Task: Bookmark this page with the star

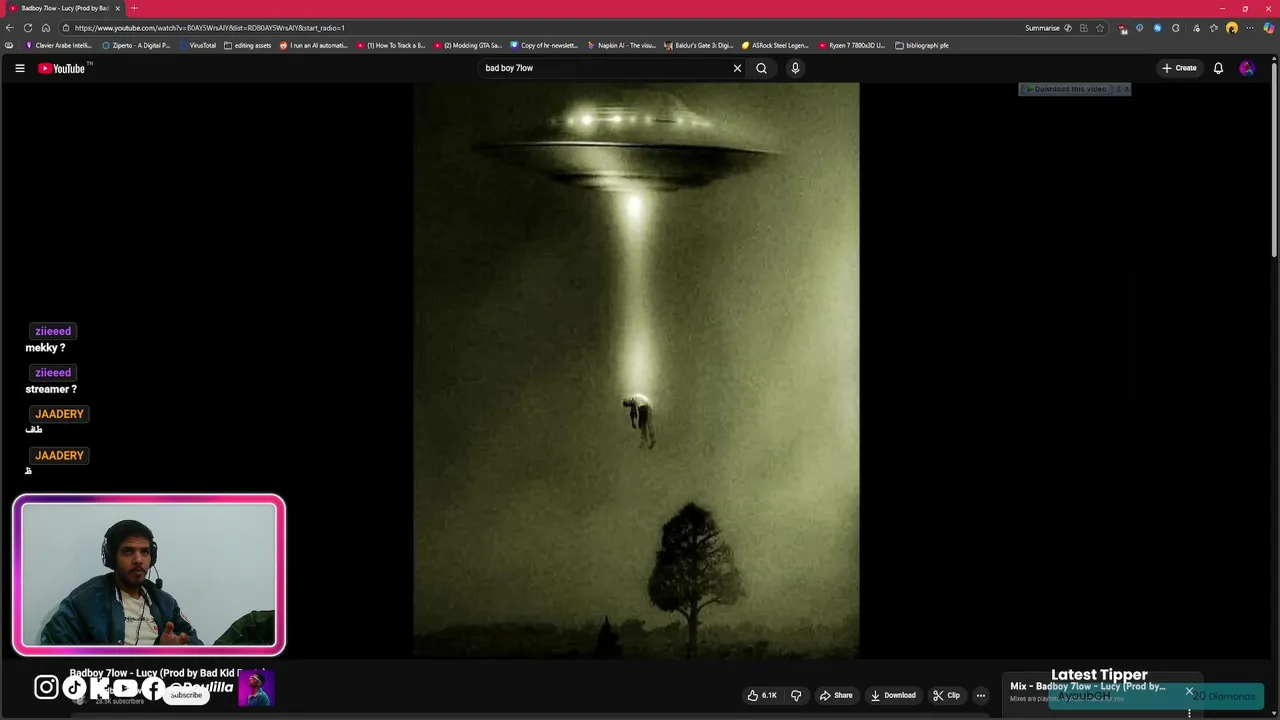Action: (1100, 28)
